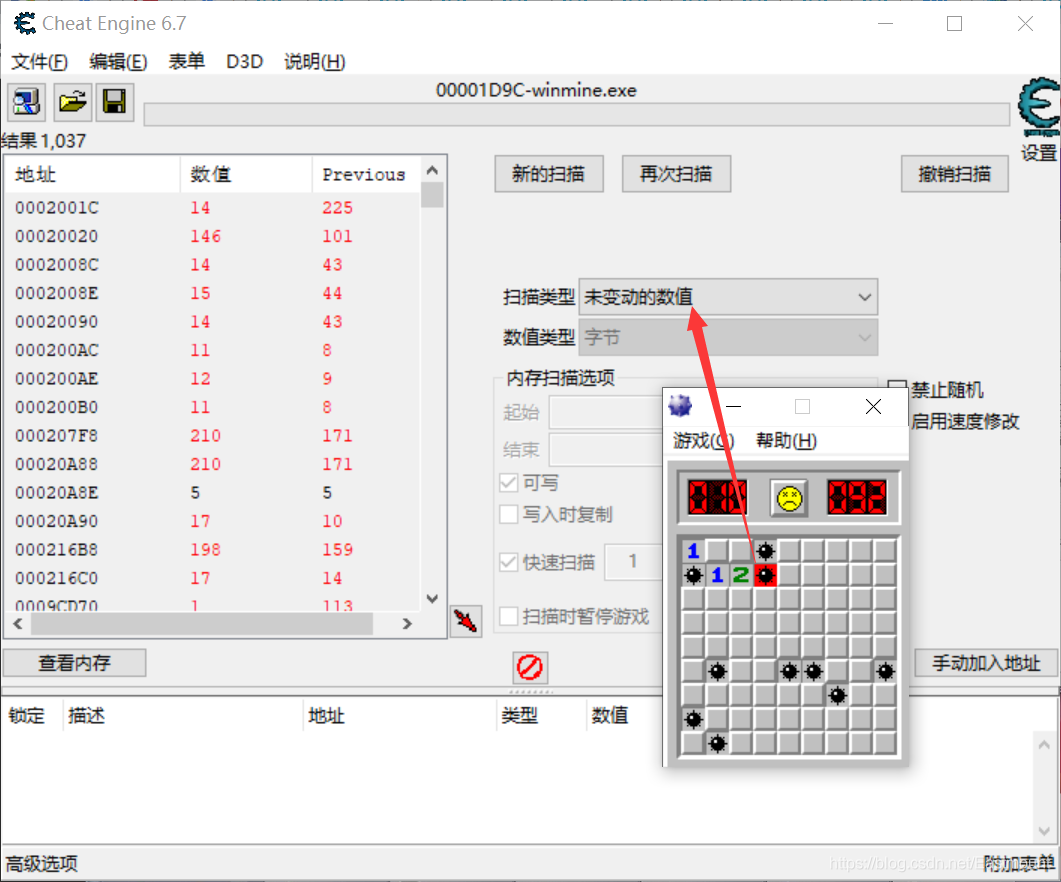Click the fast scan alignment value field
Screen dimensions: 1061x882
(634, 561)
